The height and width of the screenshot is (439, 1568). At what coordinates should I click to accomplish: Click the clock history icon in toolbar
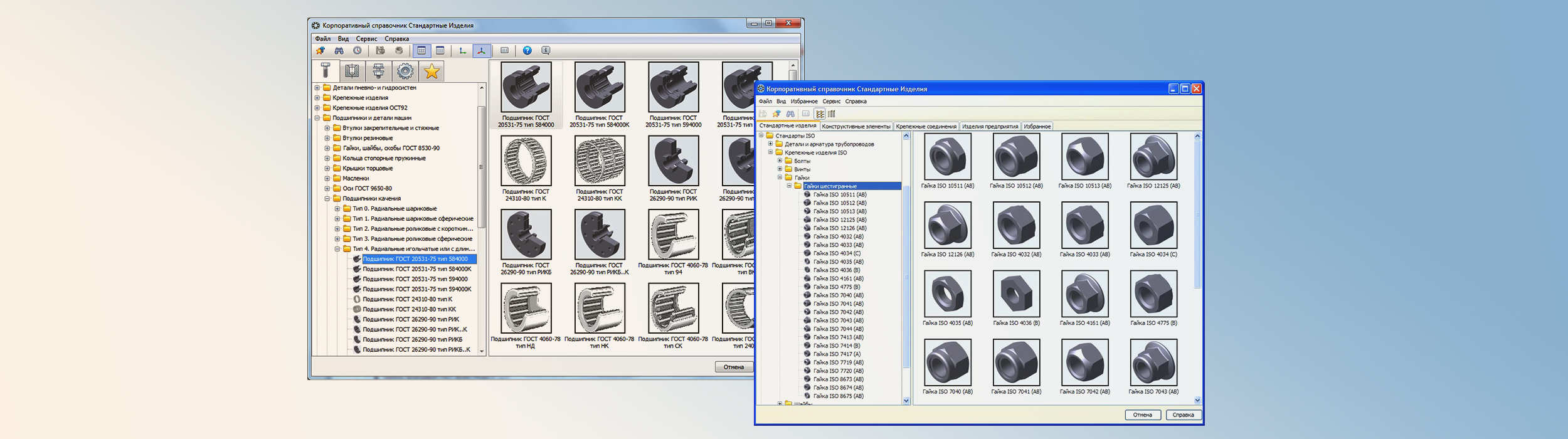coord(357,51)
